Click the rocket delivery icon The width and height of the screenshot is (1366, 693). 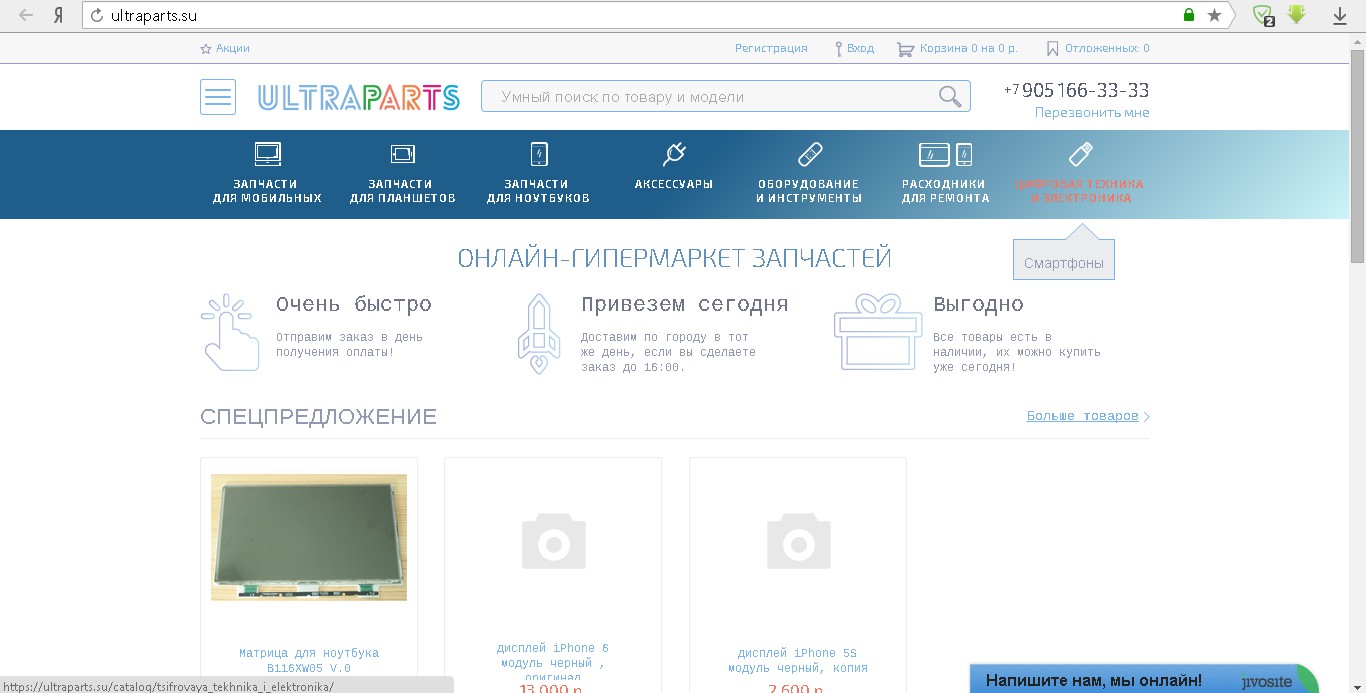point(538,333)
